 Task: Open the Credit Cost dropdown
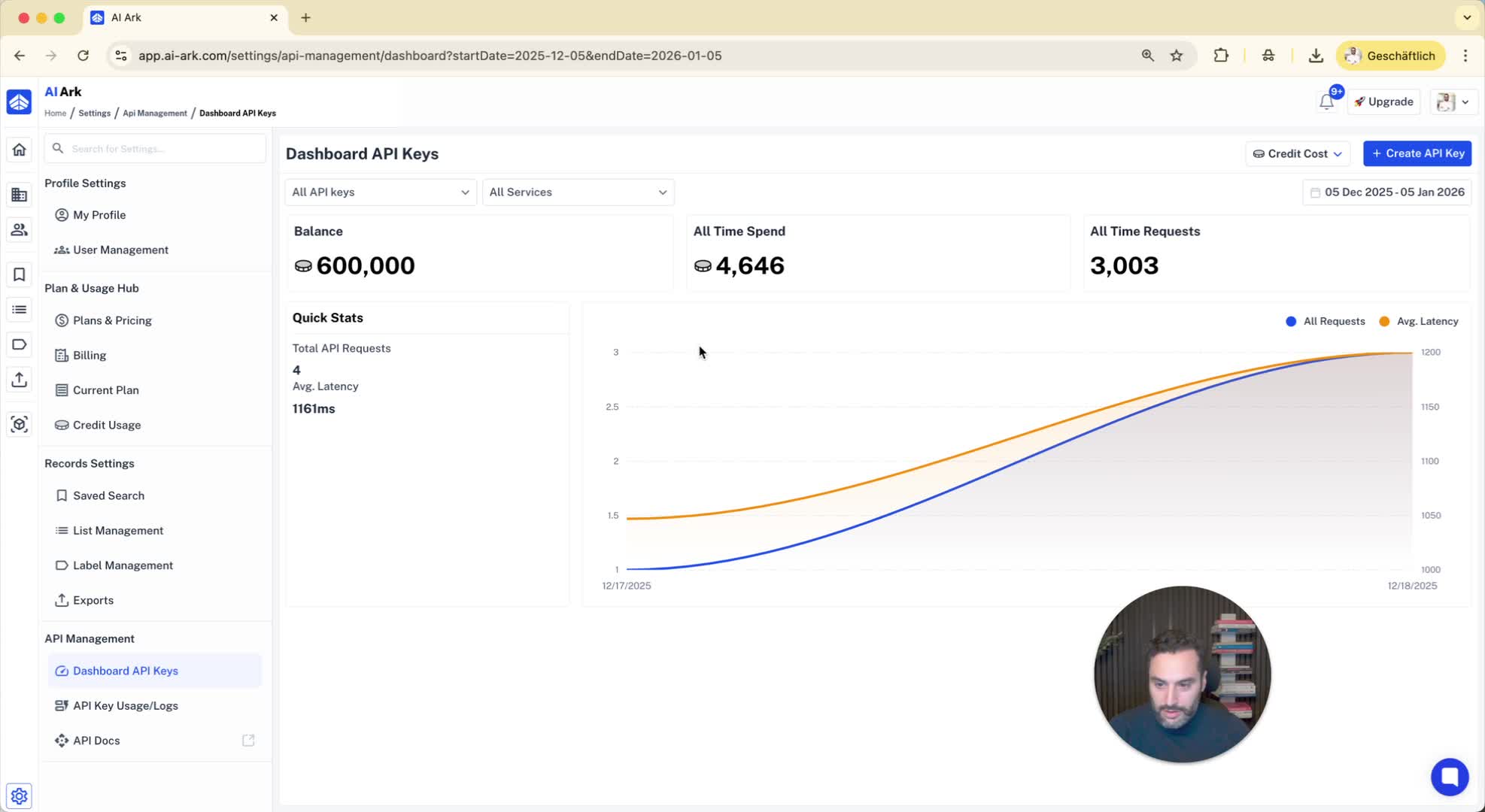[x=1297, y=153]
